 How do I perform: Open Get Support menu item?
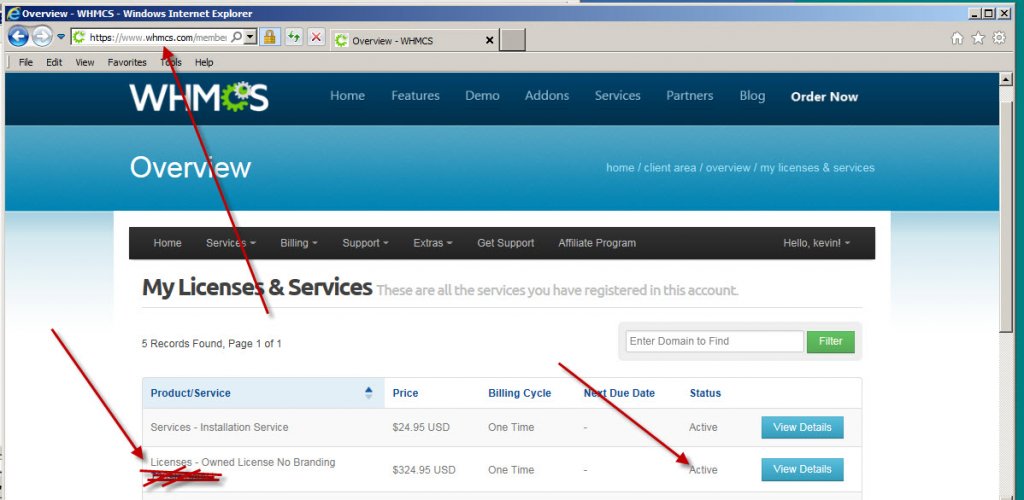505,243
